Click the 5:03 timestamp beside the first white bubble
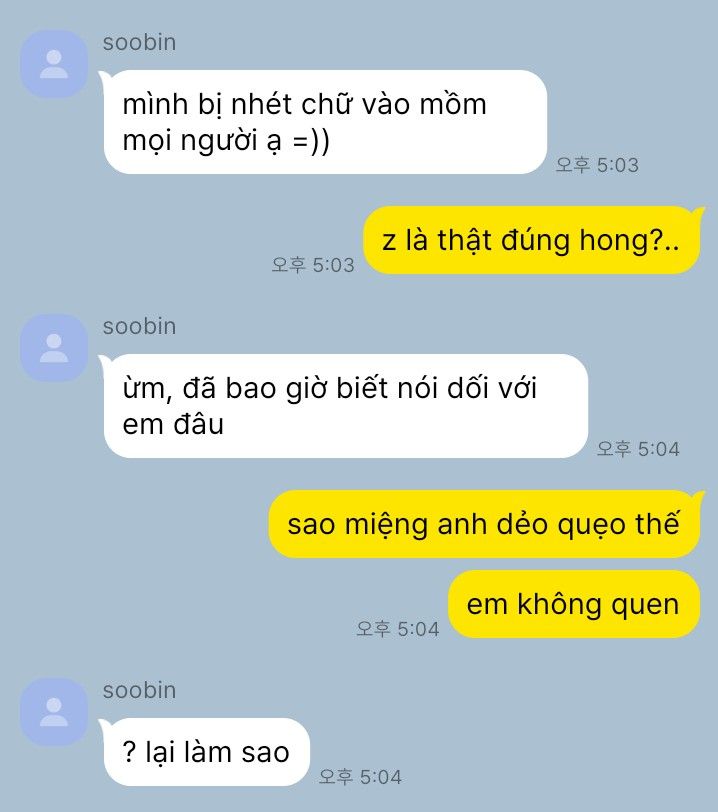Image resolution: width=718 pixels, height=812 pixels. [x=597, y=165]
